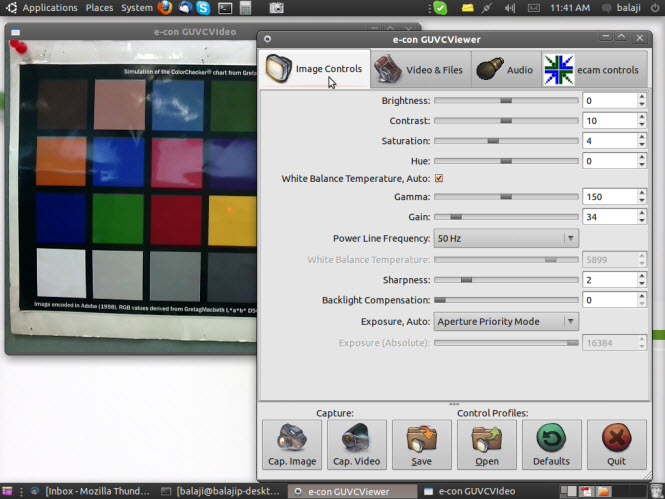This screenshot has height=499, width=665.
Task: Open the calculator from top panel
Action: [x=245, y=8]
